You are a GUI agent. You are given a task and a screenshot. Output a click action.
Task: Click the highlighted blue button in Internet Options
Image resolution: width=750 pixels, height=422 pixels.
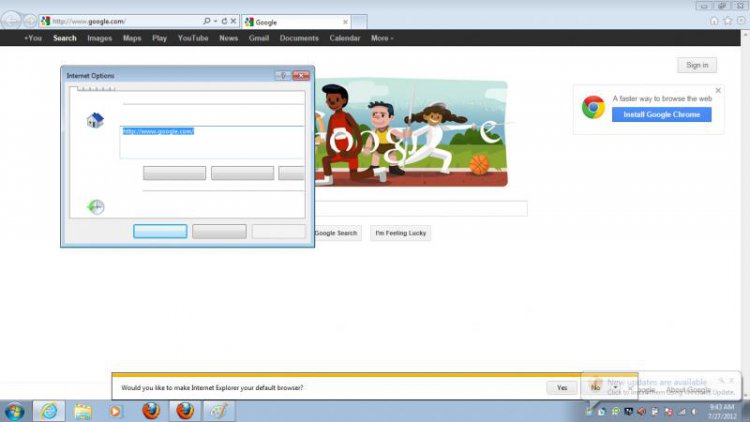160,232
